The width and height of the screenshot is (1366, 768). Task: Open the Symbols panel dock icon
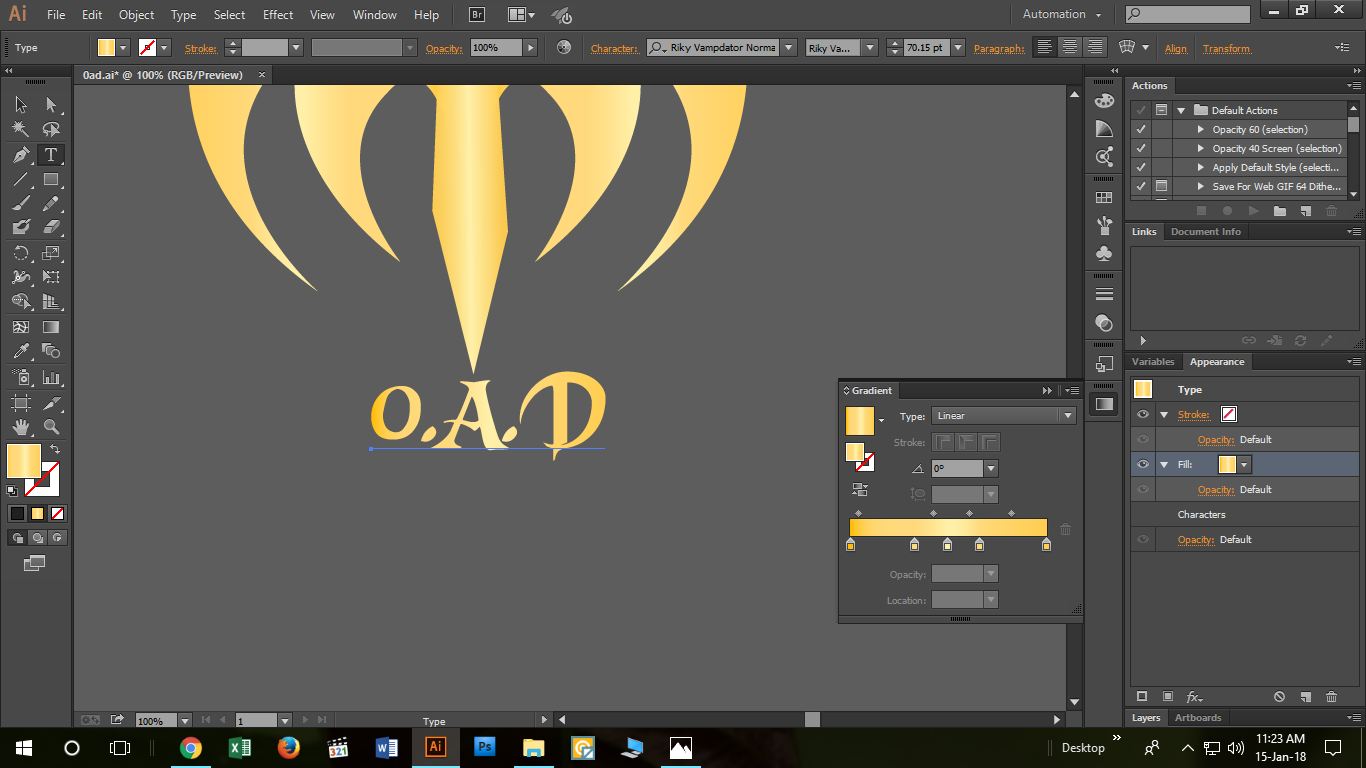[x=1104, y=254]
